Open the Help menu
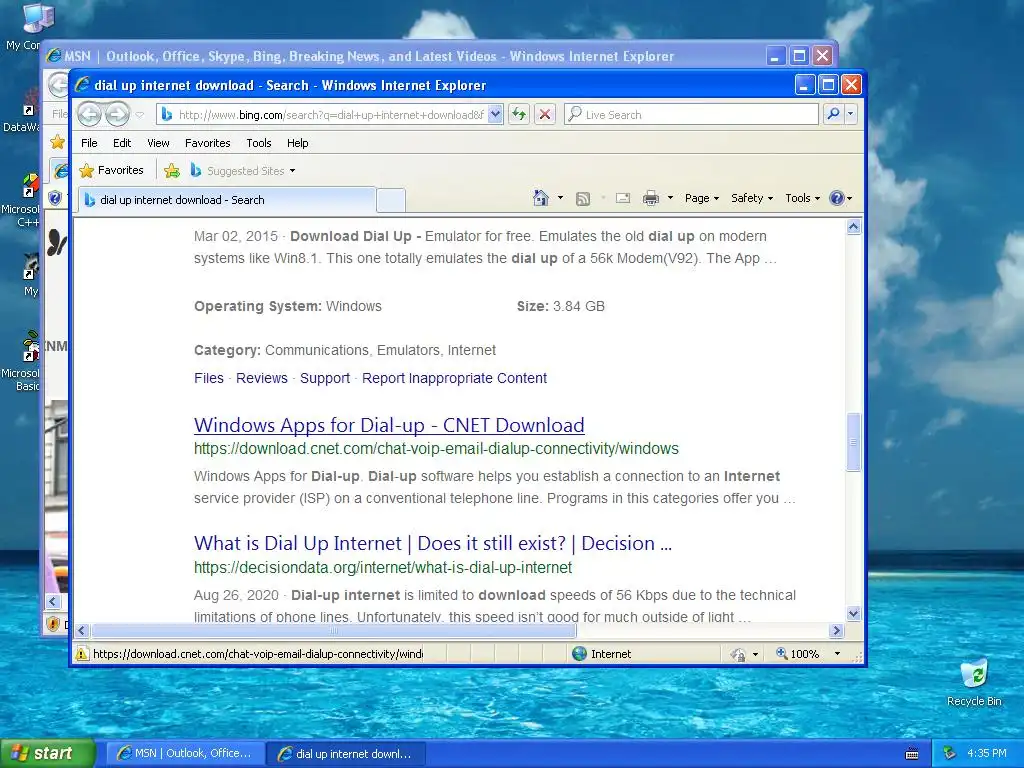Screen dimensions: 1024x768 297,143
